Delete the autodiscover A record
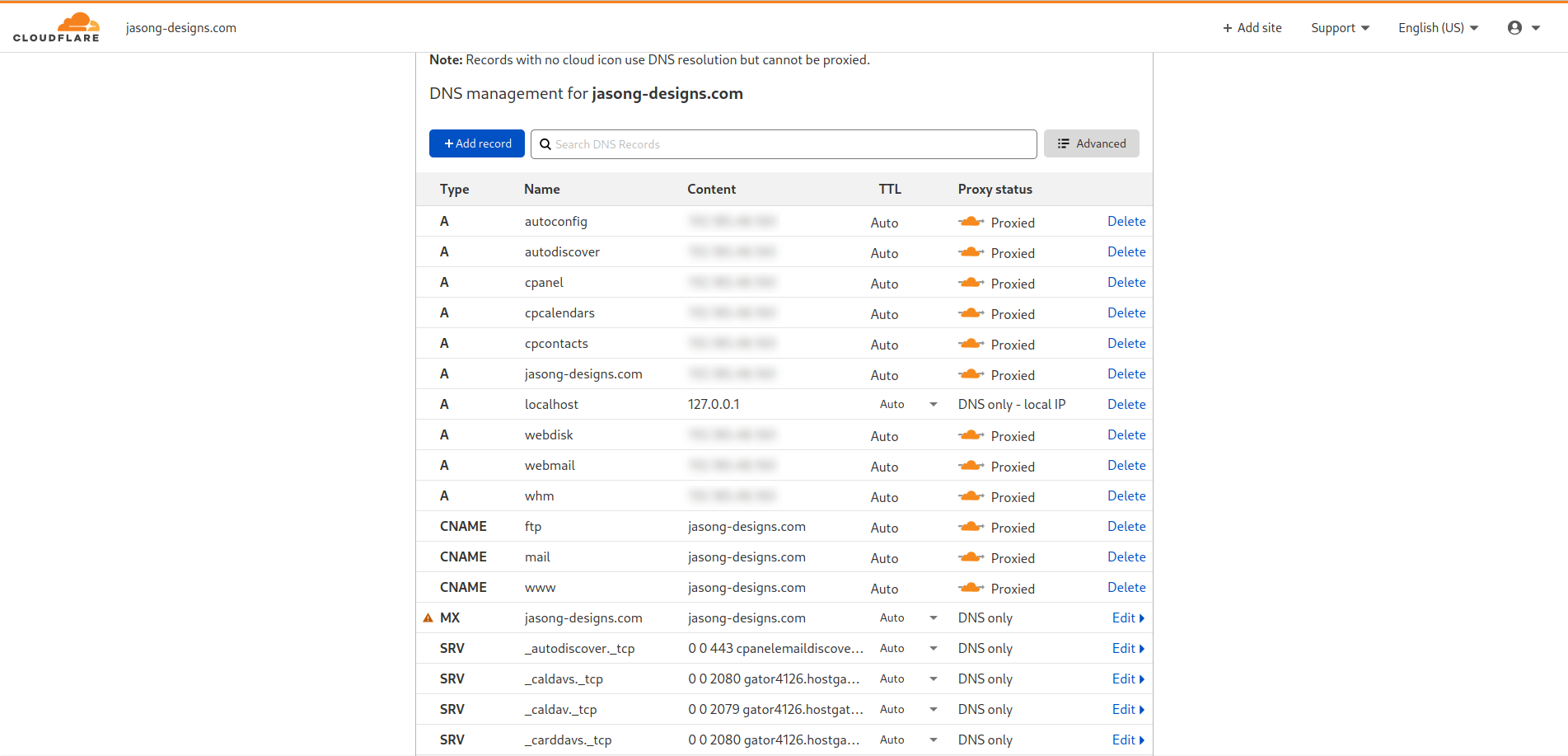This screenshot has width=1568, height=756. (x=1126, y=251)
